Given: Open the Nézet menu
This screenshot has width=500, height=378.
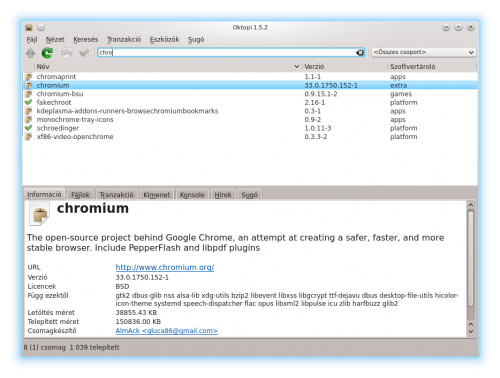Looking at the screenshot, I should pos(55,39).
